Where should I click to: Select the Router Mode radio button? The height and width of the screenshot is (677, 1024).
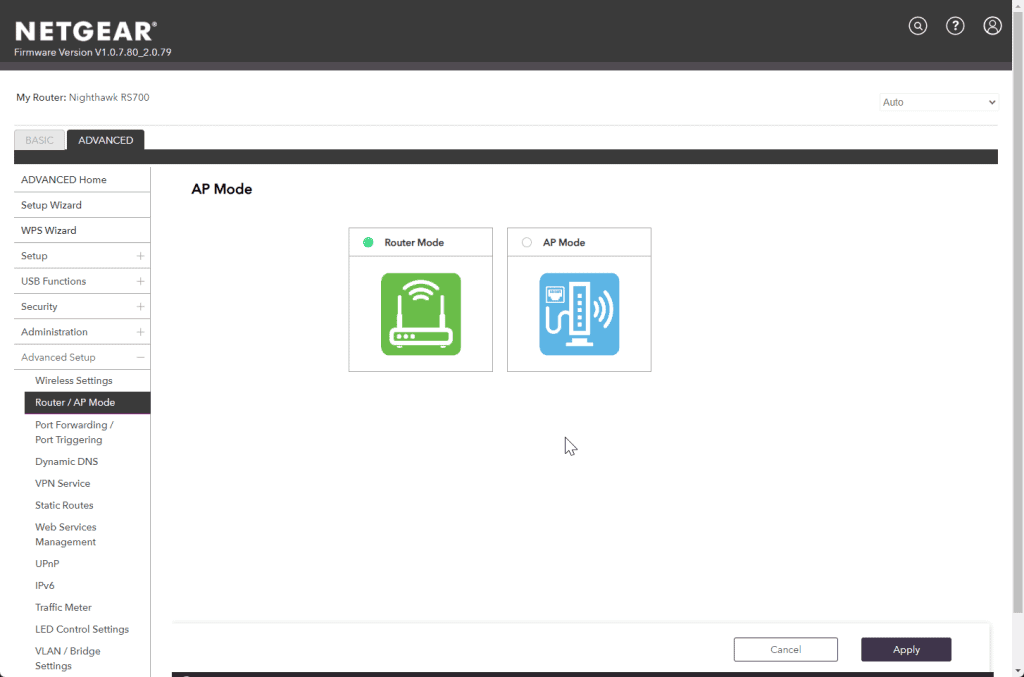[368, 242]
